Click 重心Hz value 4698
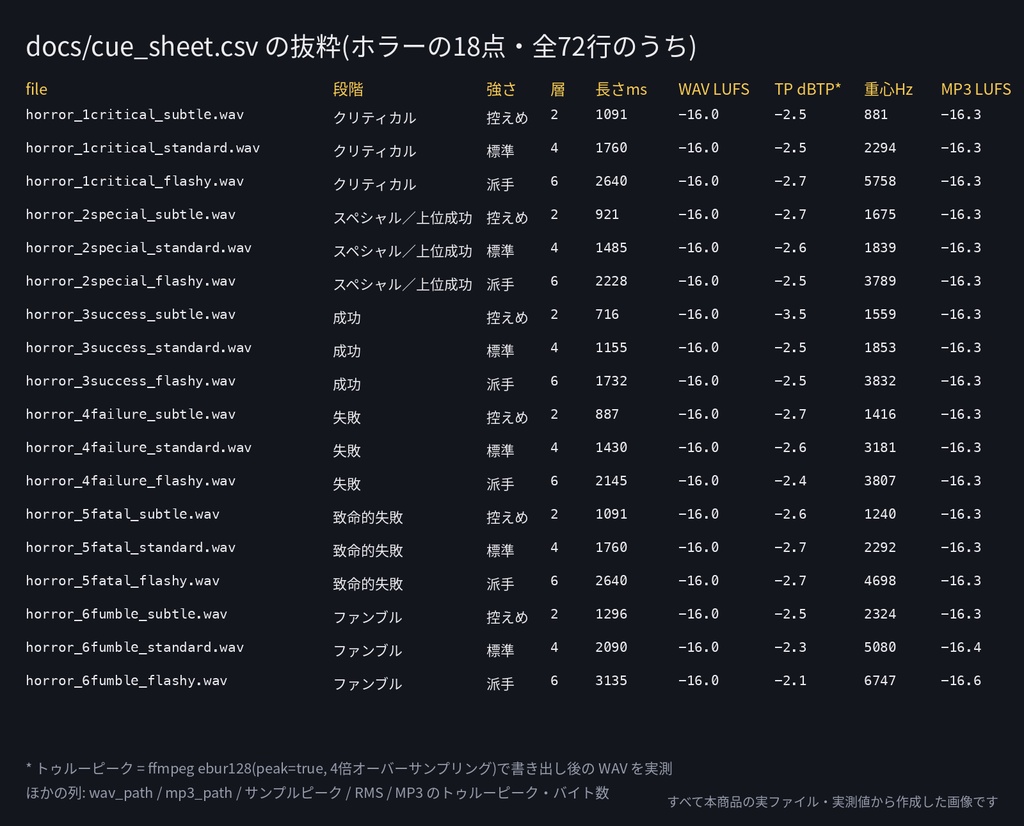The width and height of the screenshot is (1024, 826). pyautogui.click(x=880, y=580)
